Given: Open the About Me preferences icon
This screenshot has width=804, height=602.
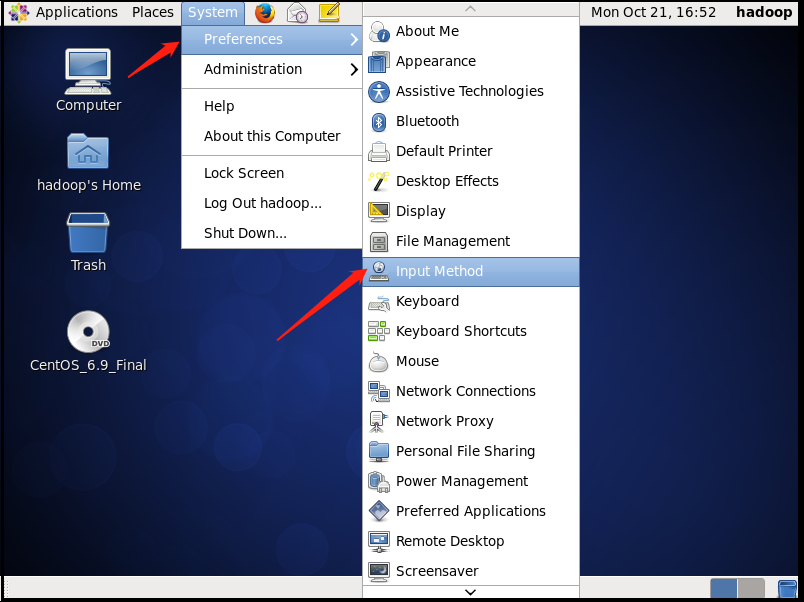Looking at the screenshot, I should pyautogui.click(x=379, y=31).
